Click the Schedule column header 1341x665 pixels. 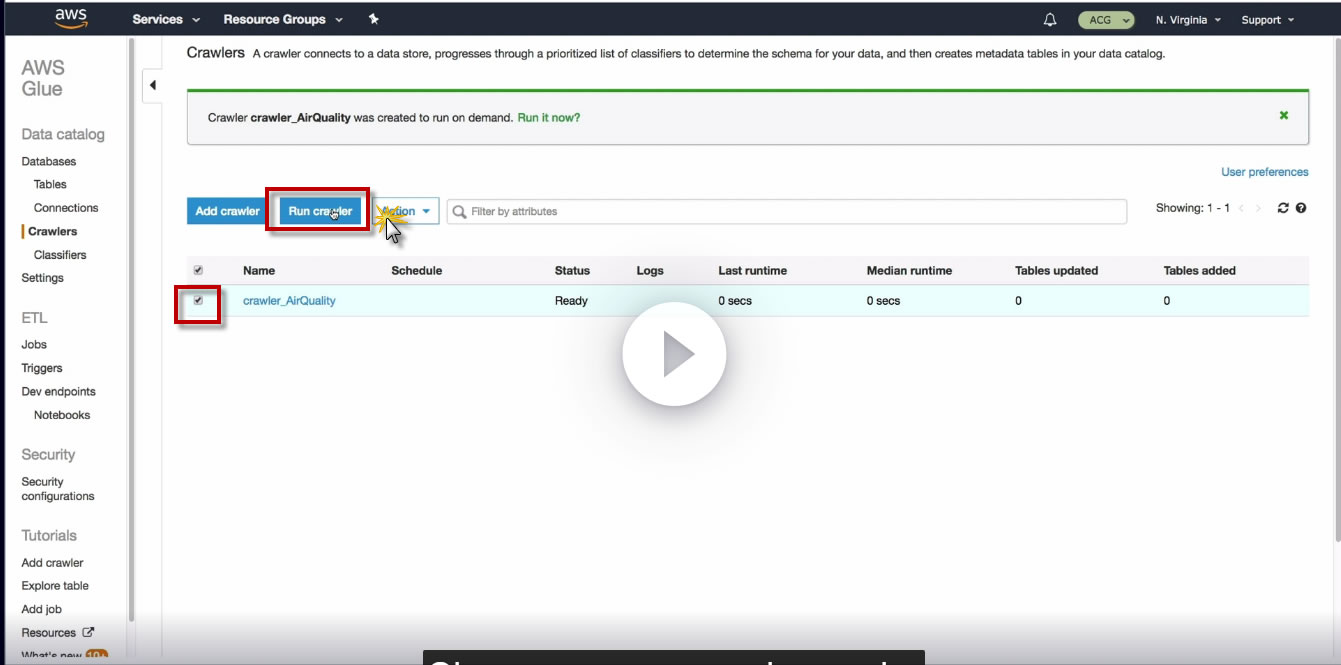[x=416, y=270]
